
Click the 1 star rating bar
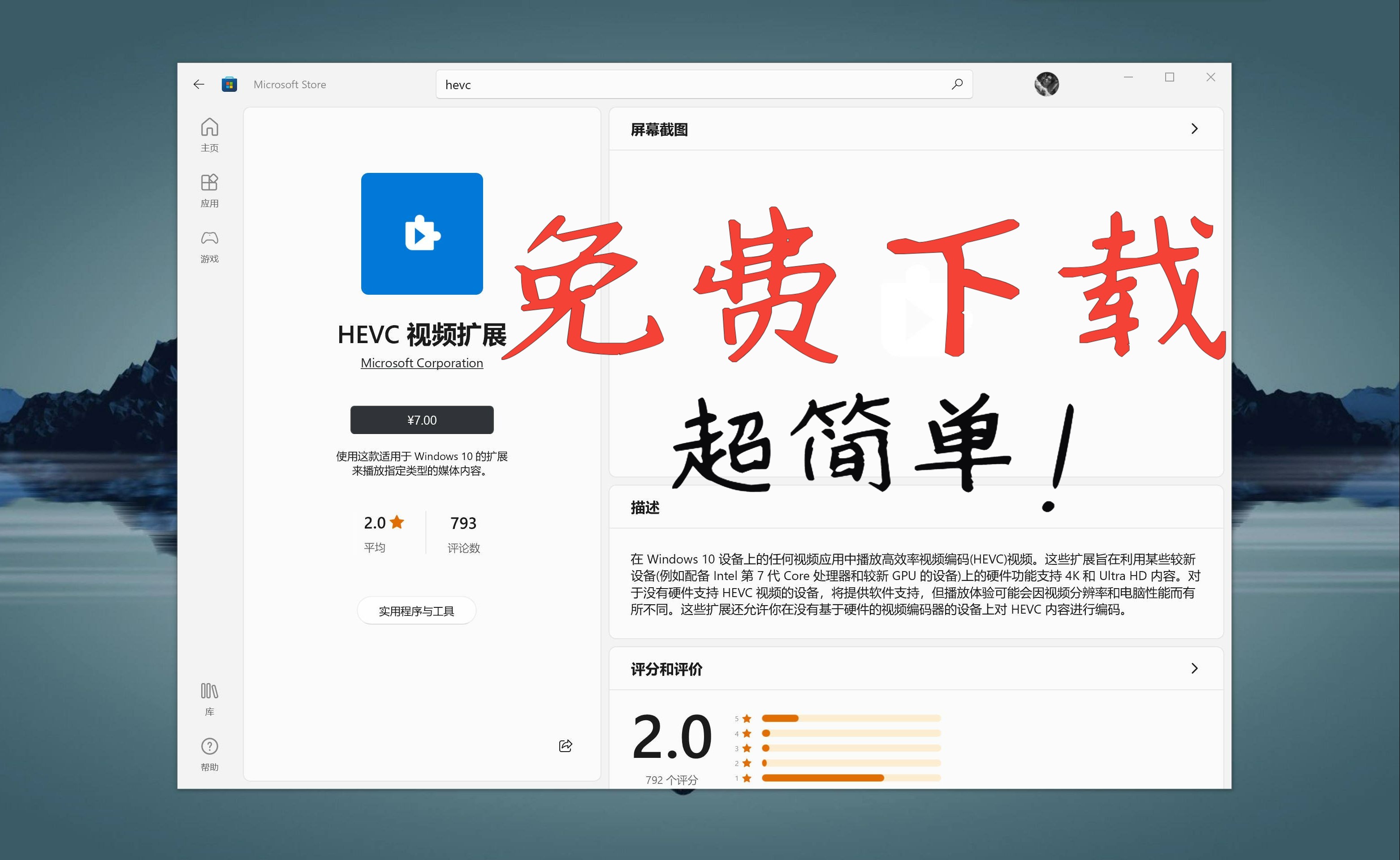click(x=851, y=778)
